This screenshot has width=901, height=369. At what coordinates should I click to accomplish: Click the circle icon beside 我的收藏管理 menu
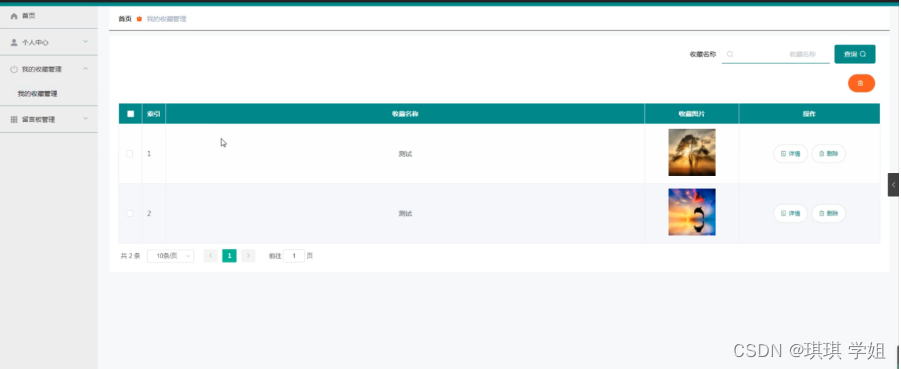pyautogui.click(x=14, y=70)
